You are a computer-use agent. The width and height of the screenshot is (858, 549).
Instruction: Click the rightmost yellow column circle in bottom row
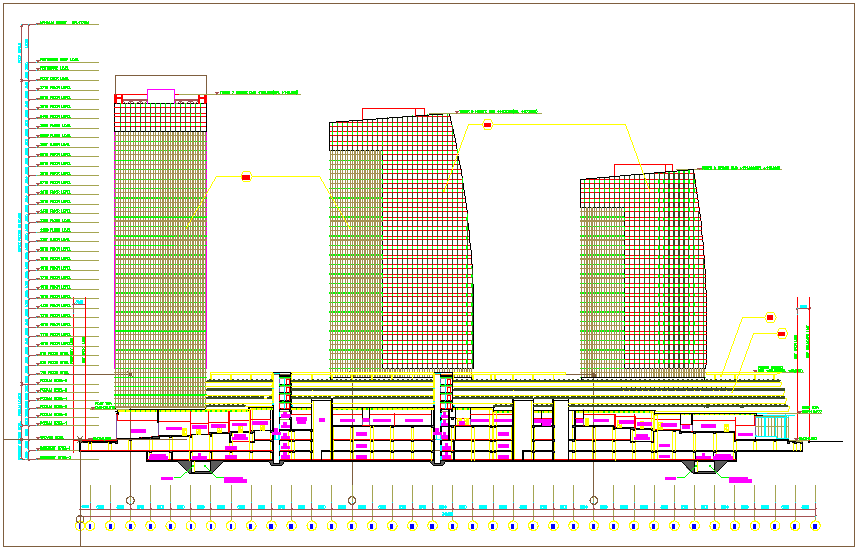click(814, 526)
